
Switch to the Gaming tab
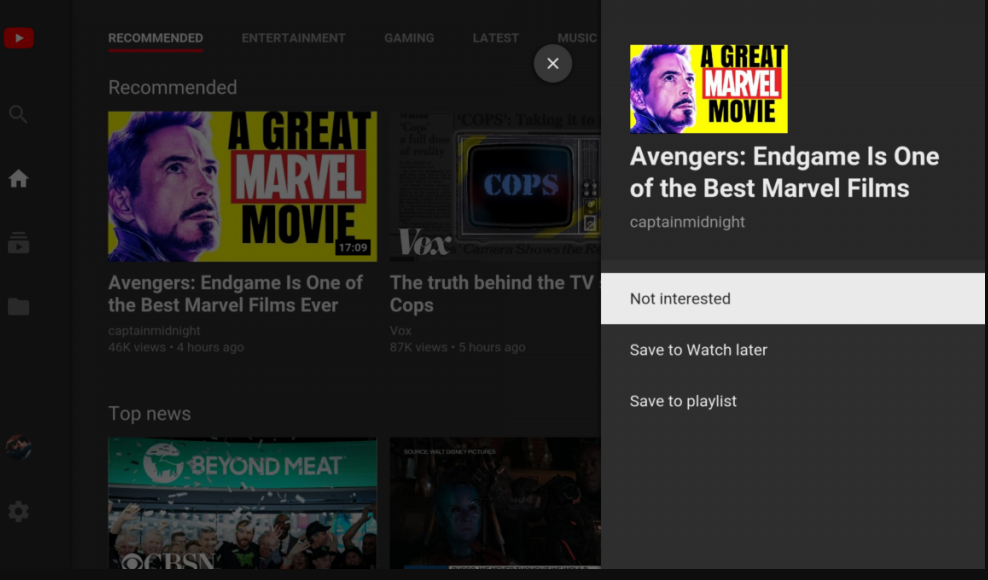click(409, 38)
